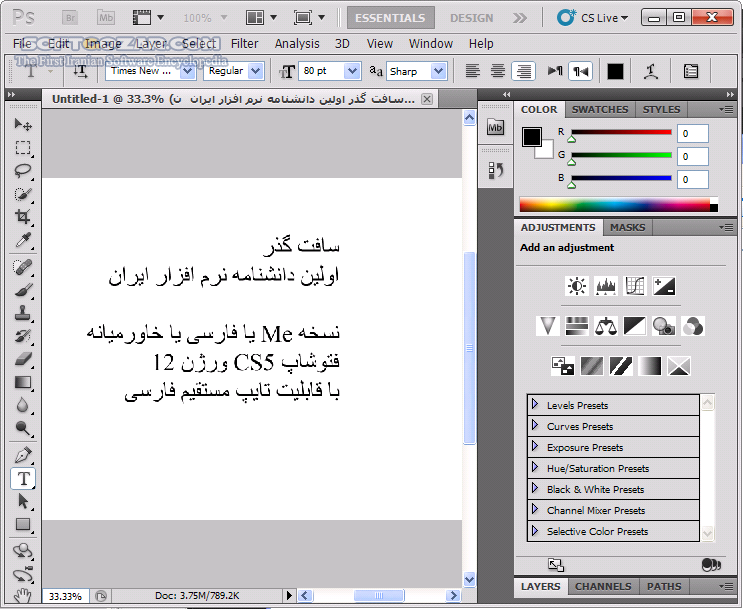Select the Crop tool
Viewport: 743px width, 609px height.
[23, 217]
